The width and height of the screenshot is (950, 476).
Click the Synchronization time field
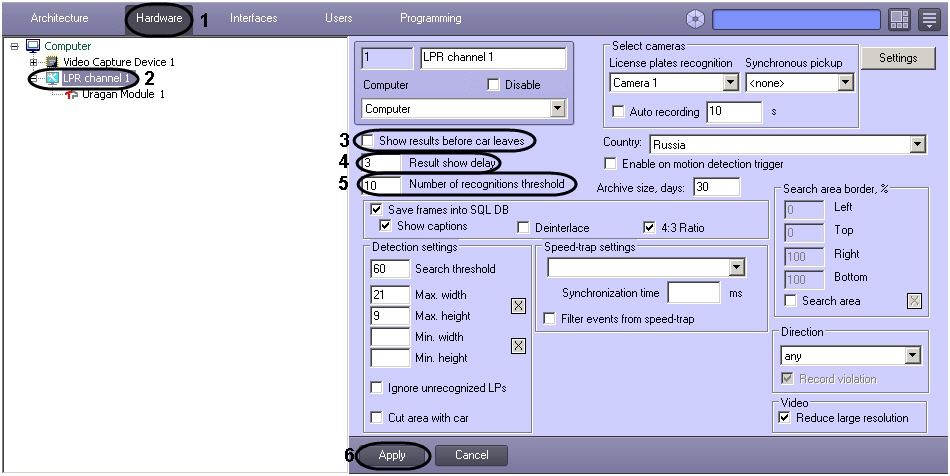pos(694,293)
